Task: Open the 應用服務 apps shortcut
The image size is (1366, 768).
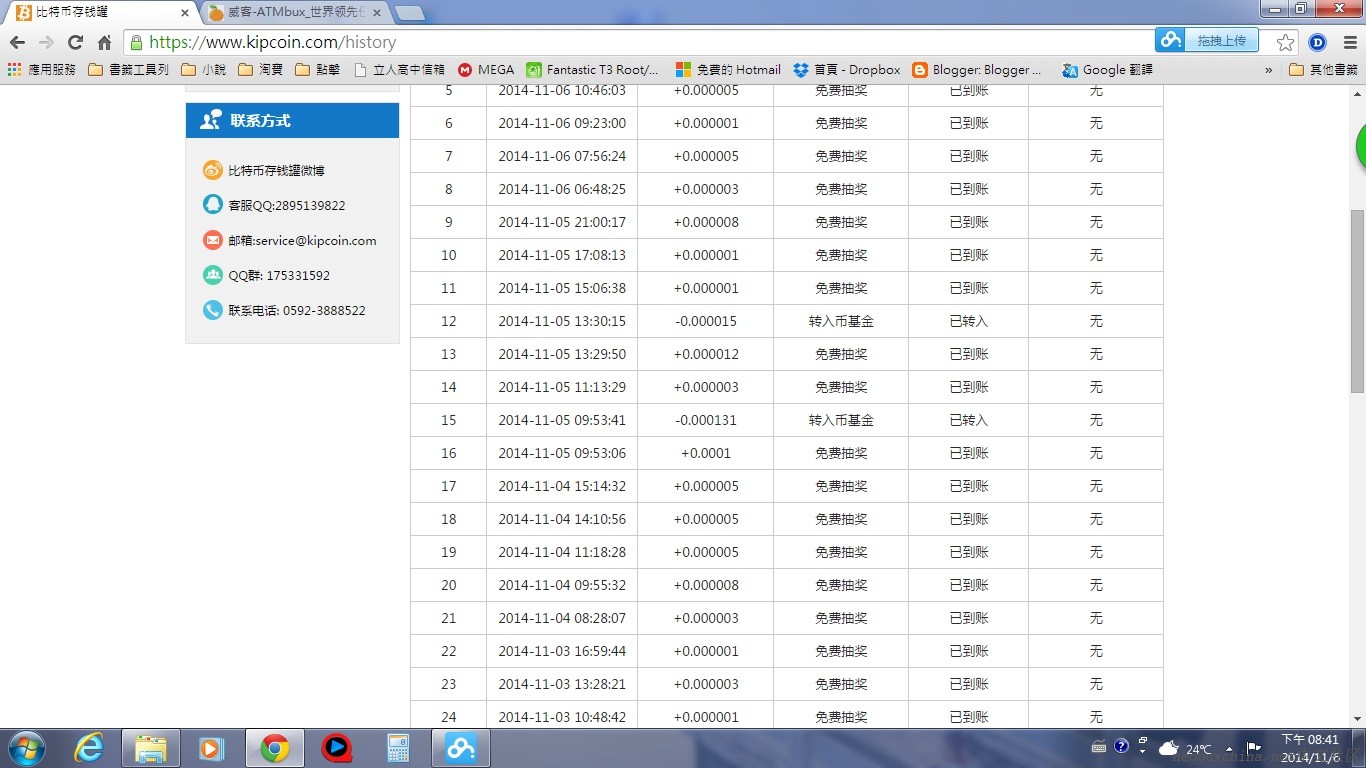Action: (x=41, y=70)
